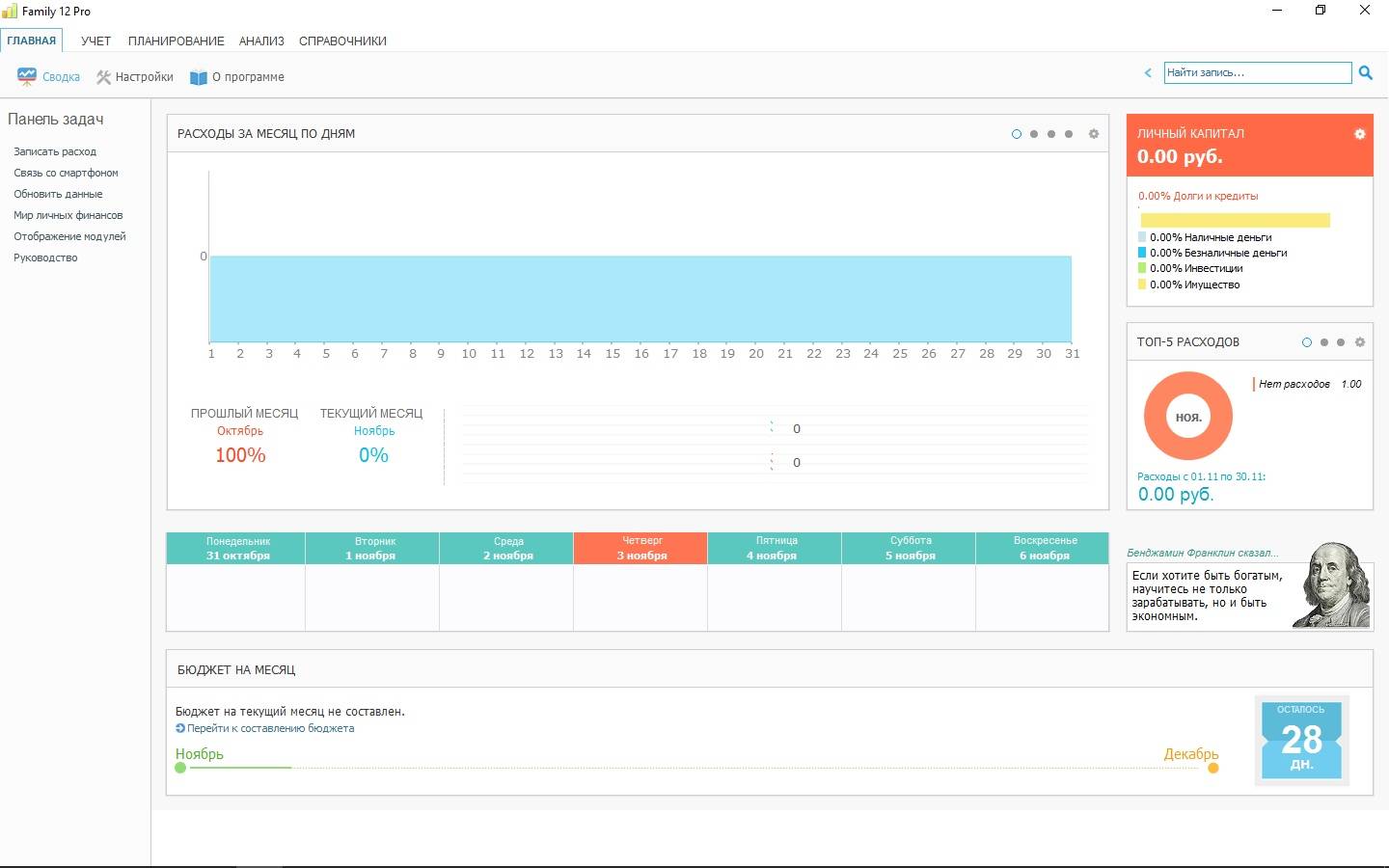The image size is (1389, 868).
Task: Click Перейти к составлению бюджета link
Action: (270, 728)
